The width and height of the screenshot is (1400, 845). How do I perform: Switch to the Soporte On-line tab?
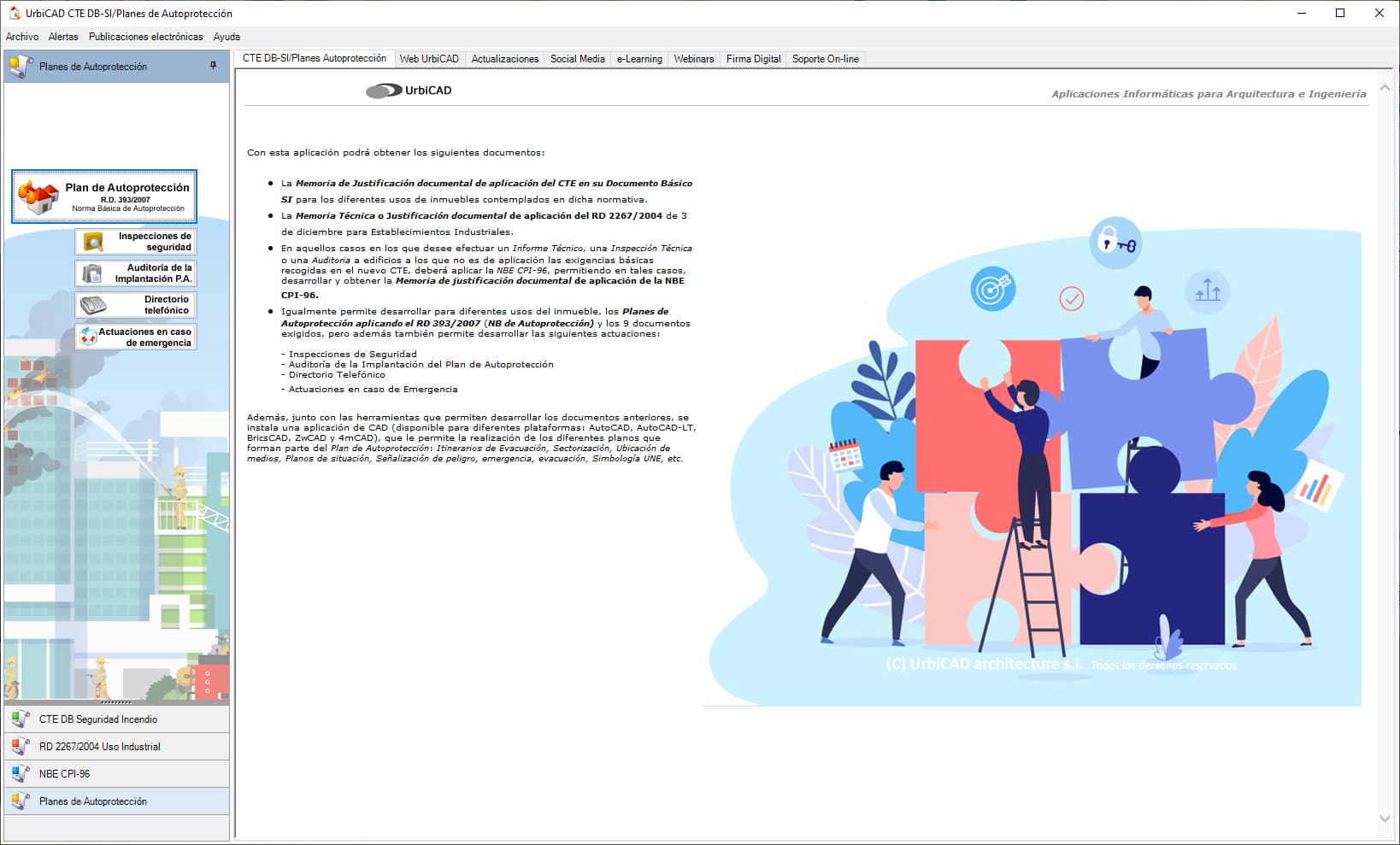826,59
